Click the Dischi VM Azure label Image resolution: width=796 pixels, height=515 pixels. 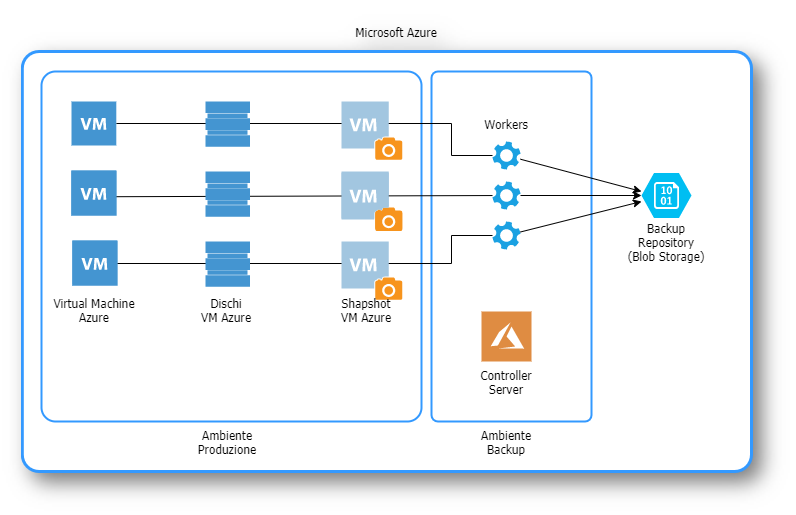pyautogui.click(x=226, y=310)
